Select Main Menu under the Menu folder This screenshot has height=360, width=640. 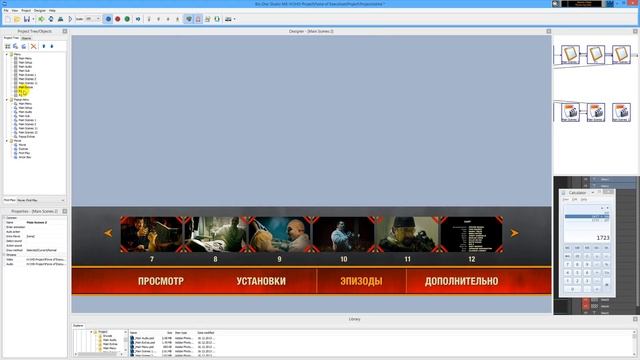pyautogui.click(x=25, y=58)
